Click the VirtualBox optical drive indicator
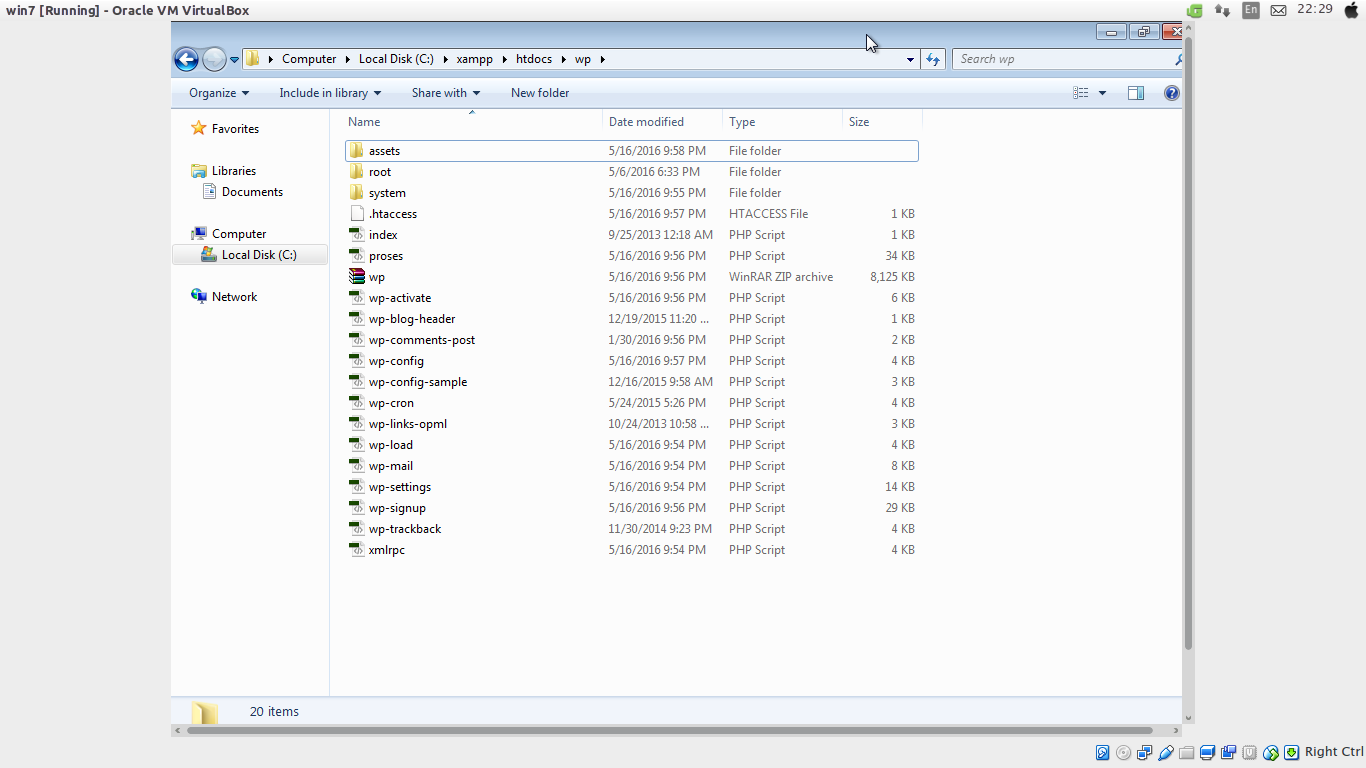 pos(1123,752)
